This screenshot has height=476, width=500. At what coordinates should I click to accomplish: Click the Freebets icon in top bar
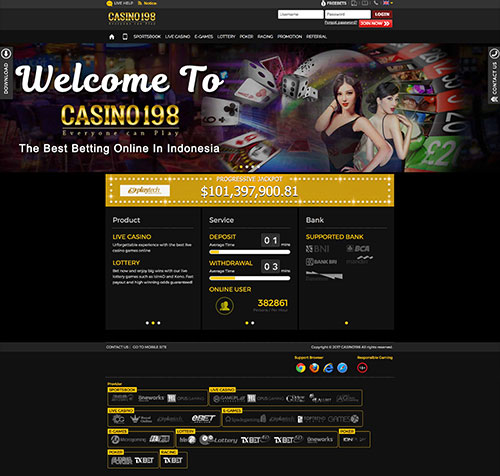tap(323, 3)
